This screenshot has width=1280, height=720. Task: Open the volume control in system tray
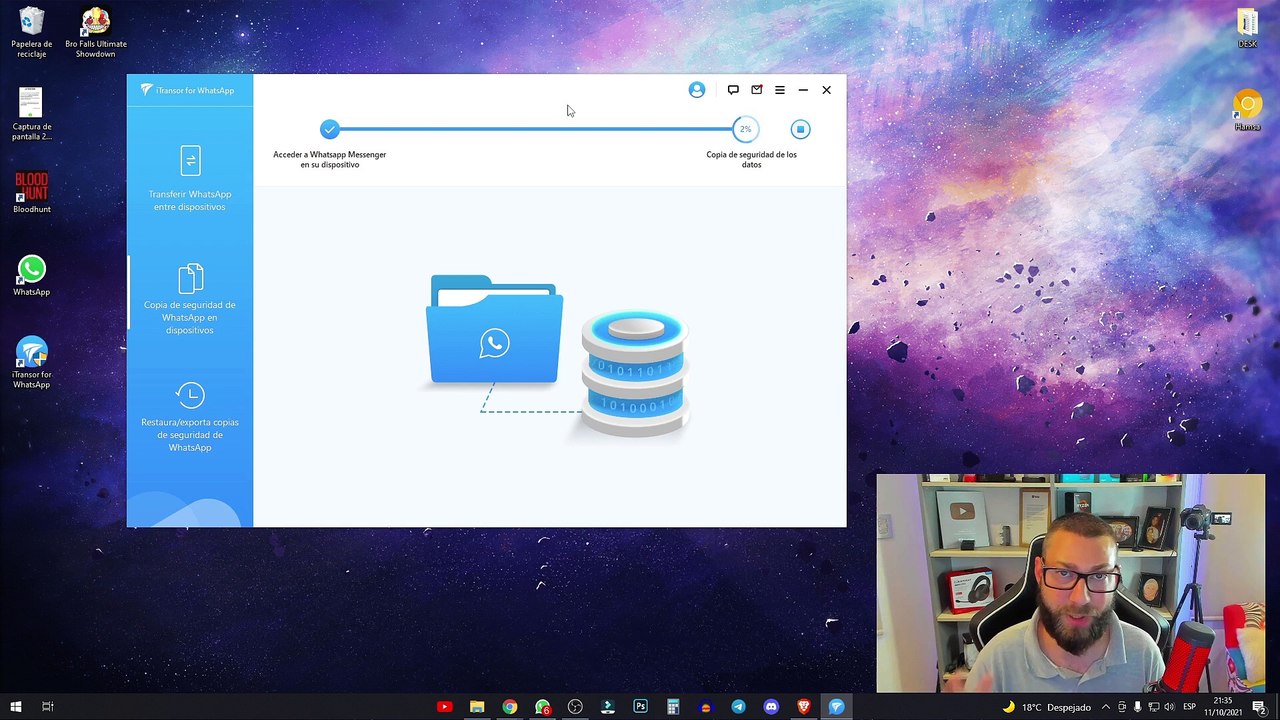pos(1169,707)
